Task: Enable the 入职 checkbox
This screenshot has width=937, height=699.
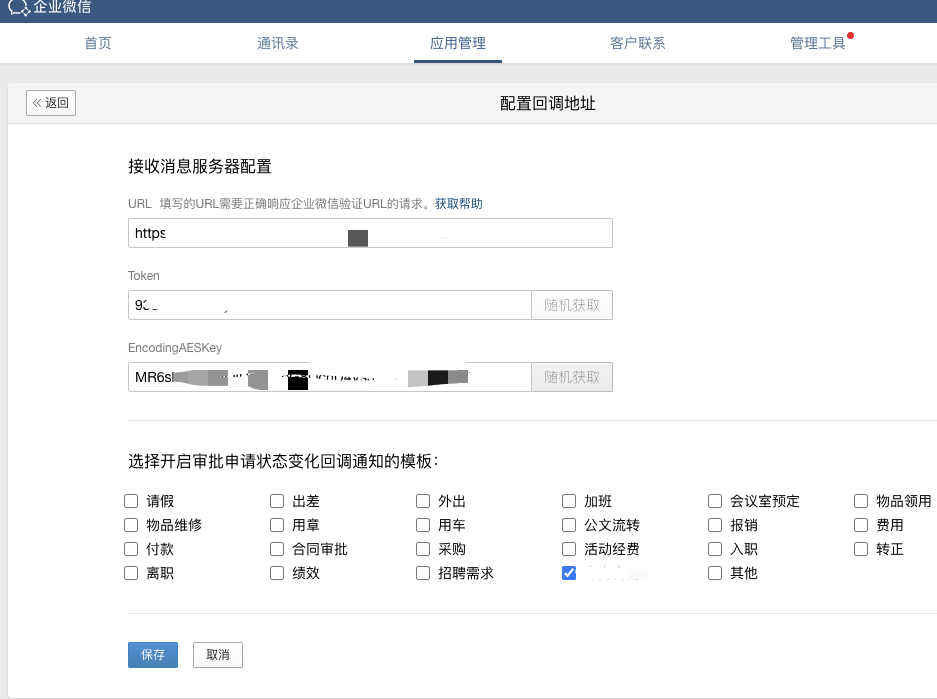Action: pos(715,548)
